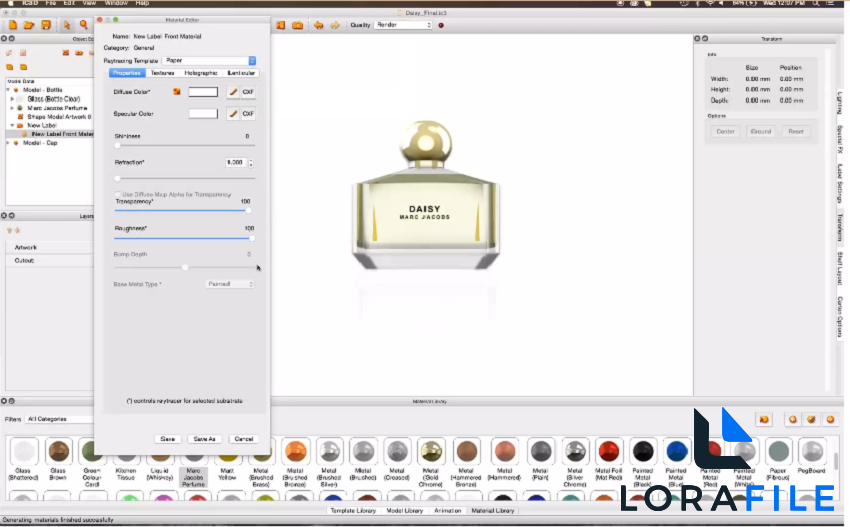Select Metal (Silver Chrome) material thumbnail

(575, 451)
